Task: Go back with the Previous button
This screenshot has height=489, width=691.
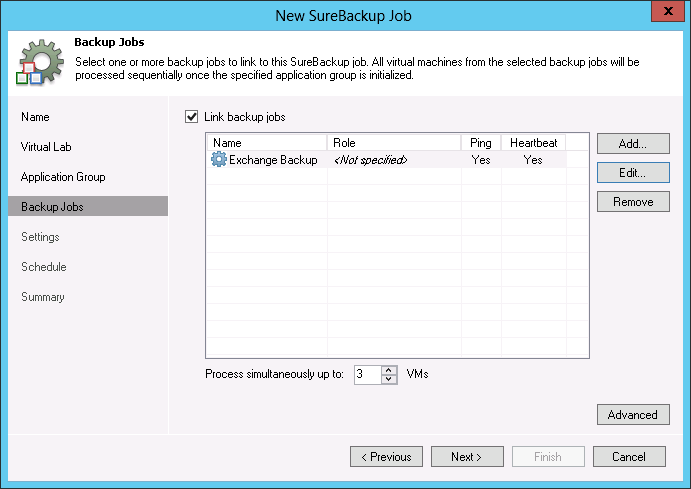Action: (386, 456)
